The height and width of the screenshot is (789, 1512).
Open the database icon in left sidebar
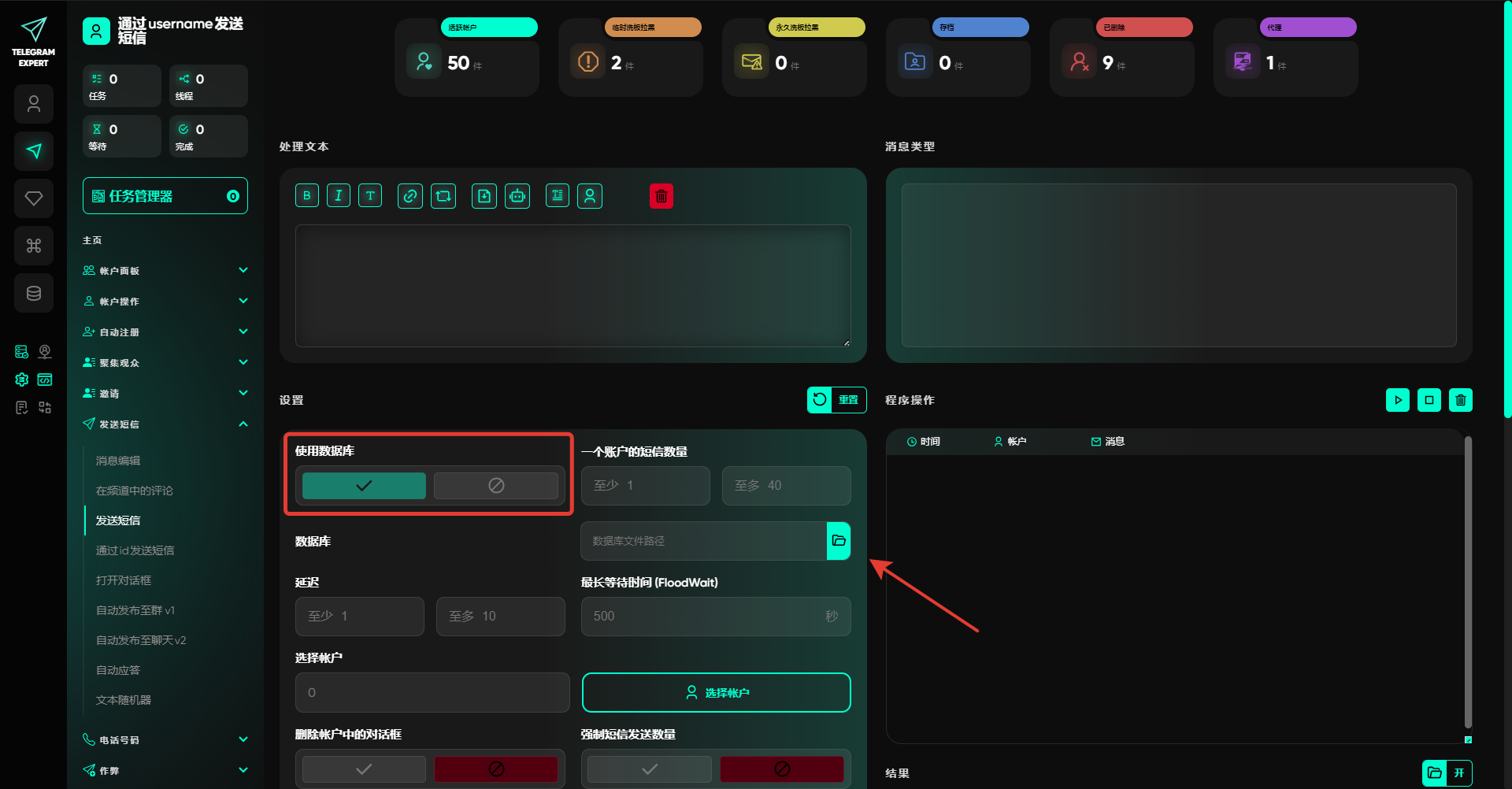[x=34, y=294]
